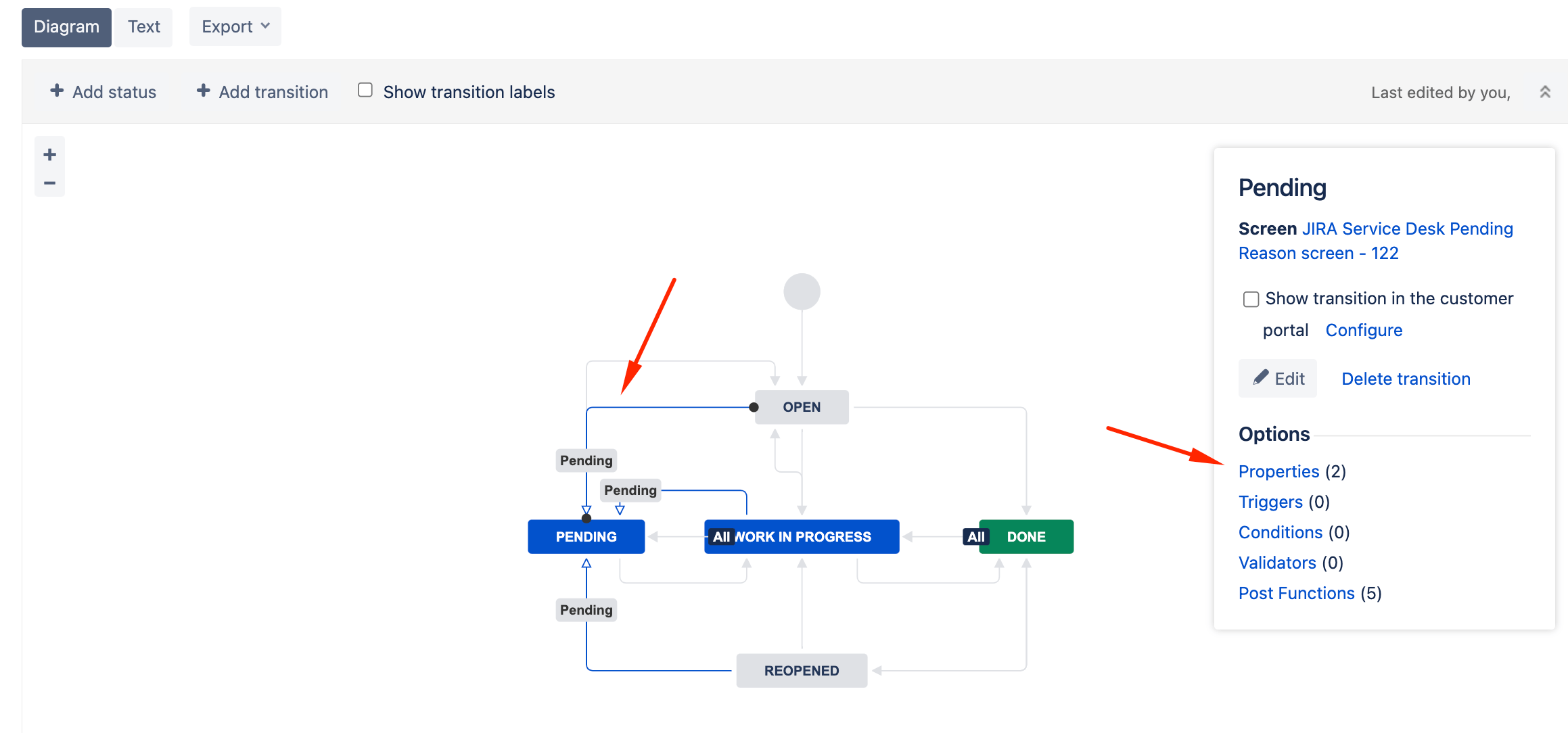Open Properties (2) in the Options list
The image size is (1568, 733).
pos(1278,471)
